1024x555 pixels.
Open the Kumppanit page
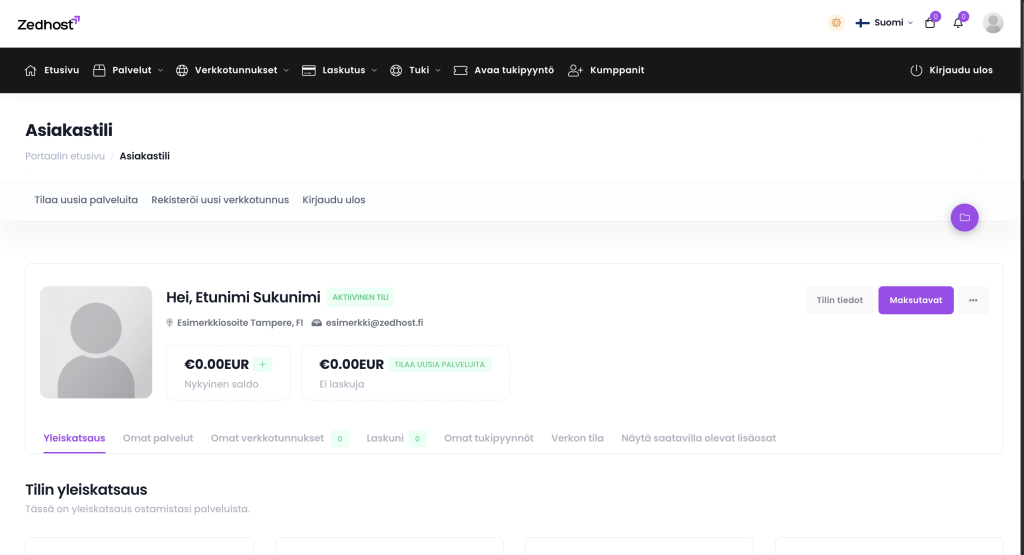coord(606,70)
